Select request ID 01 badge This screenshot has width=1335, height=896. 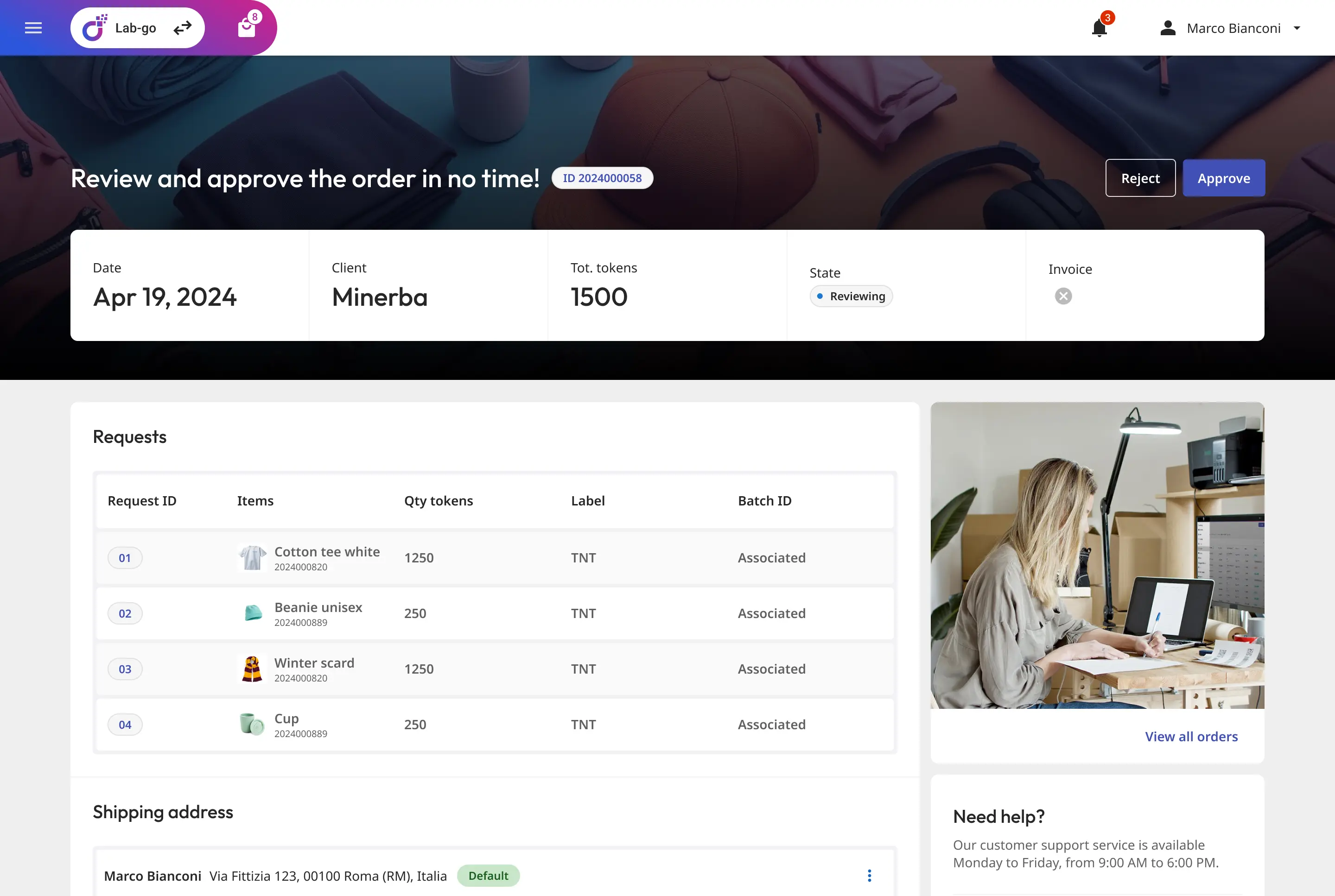tap(125, 558)
